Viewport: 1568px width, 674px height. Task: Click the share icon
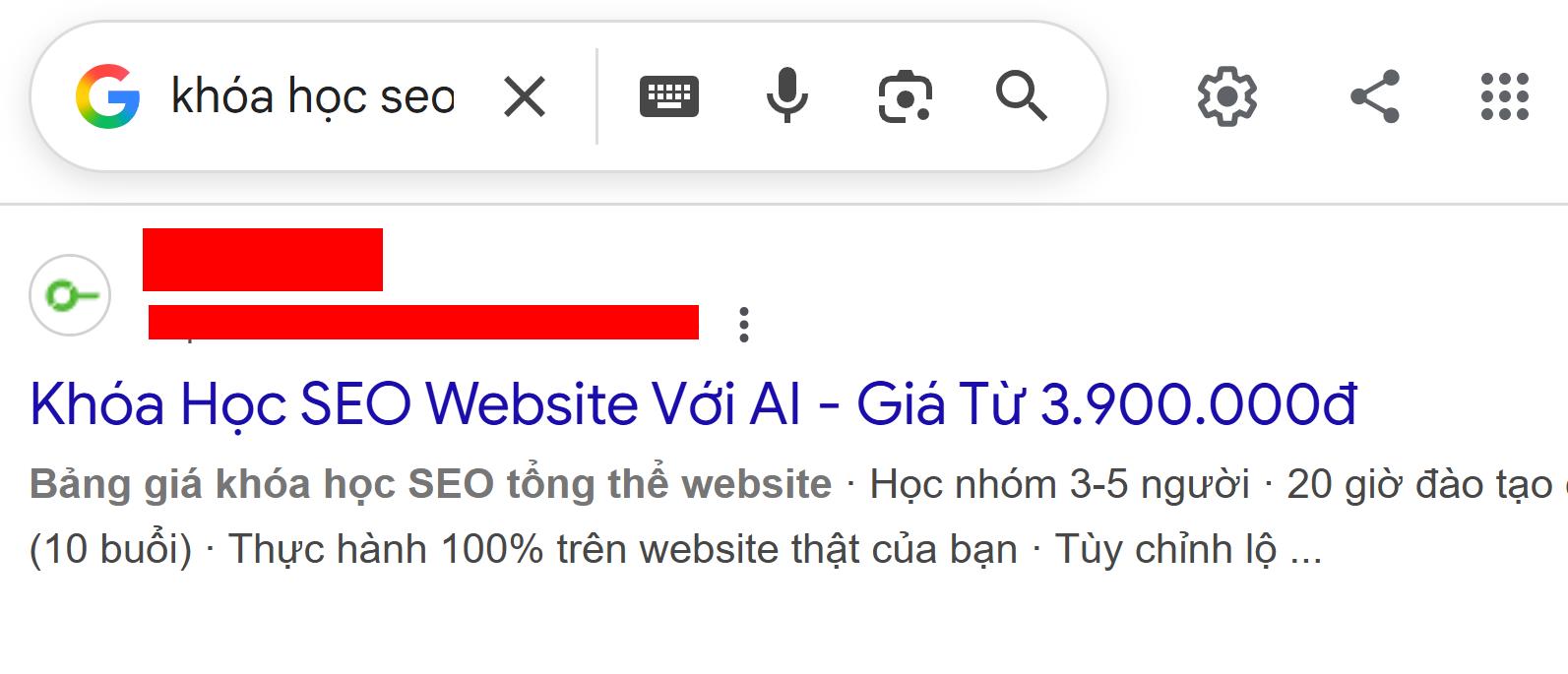[1375, 96]
